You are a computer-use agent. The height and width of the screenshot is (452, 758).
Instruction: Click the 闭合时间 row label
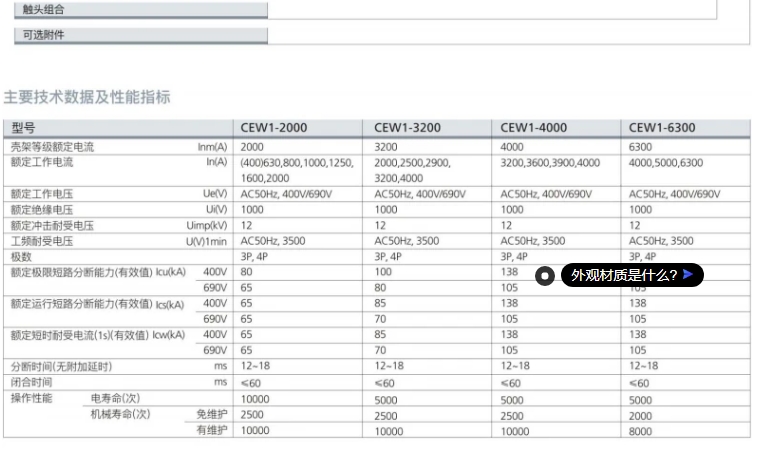point(31,382)
